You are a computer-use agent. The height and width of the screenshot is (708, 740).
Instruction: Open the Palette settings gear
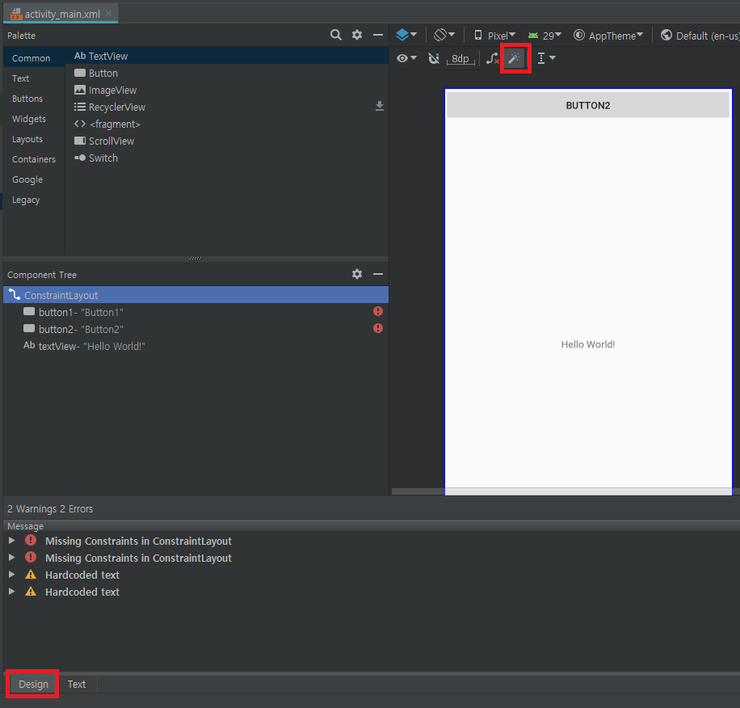click(x=357, y=35)
